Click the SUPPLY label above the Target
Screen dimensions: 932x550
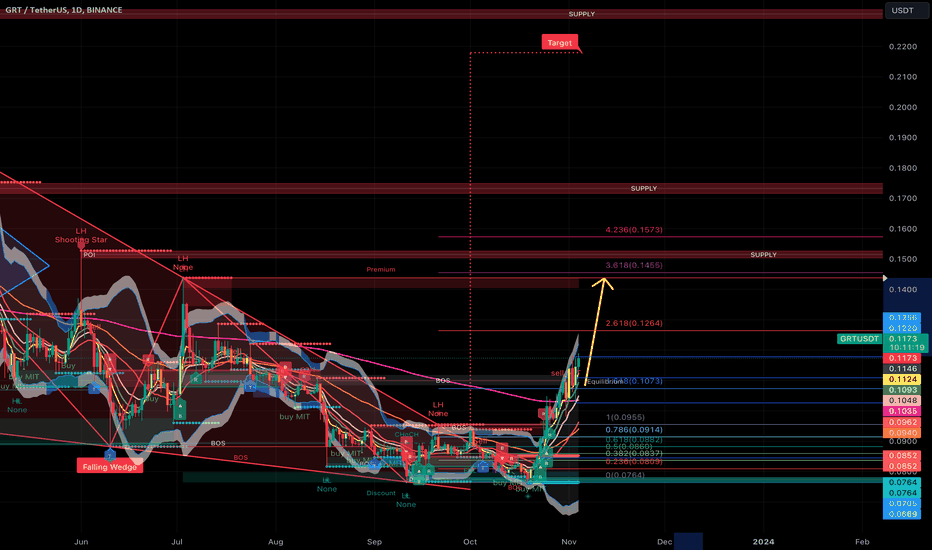coord(581,14)
